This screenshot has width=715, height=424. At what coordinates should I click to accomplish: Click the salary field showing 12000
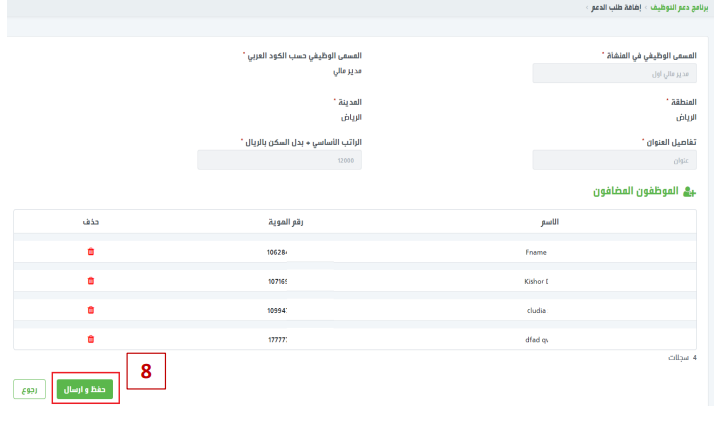click(279, 160)
